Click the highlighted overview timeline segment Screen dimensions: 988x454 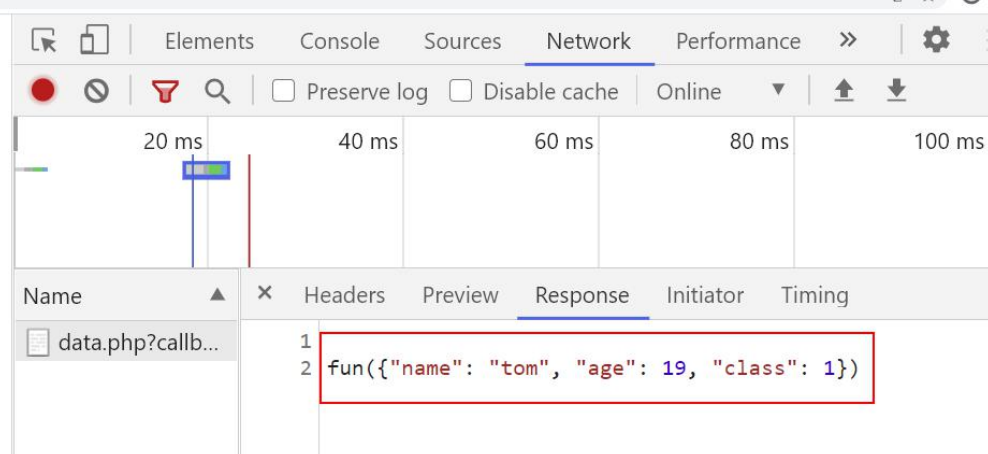[206, 170]
